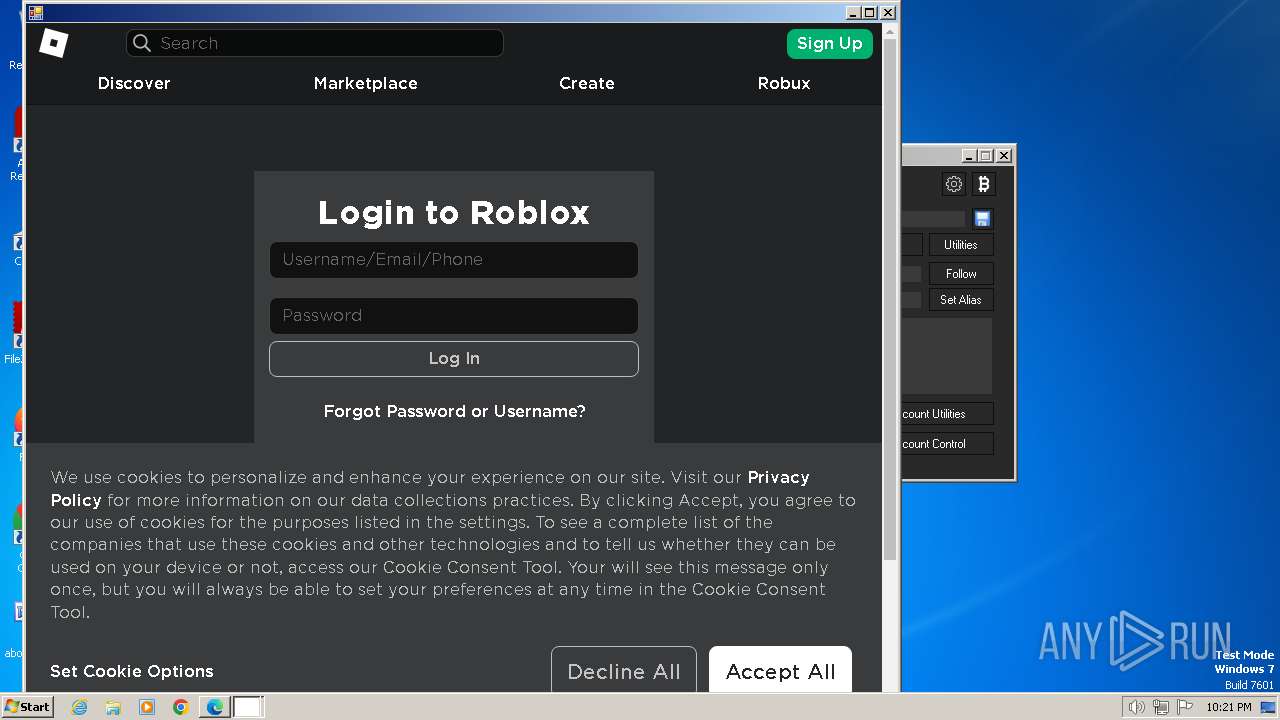
Task: Click the browser window's title bar icon
Action: 36,13
